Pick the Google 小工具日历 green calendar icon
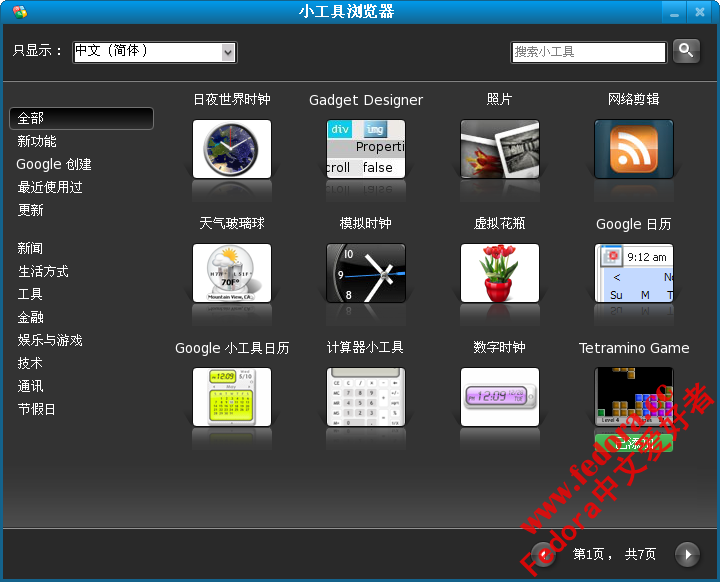720x582 pixels. click(x=232, y=397)
